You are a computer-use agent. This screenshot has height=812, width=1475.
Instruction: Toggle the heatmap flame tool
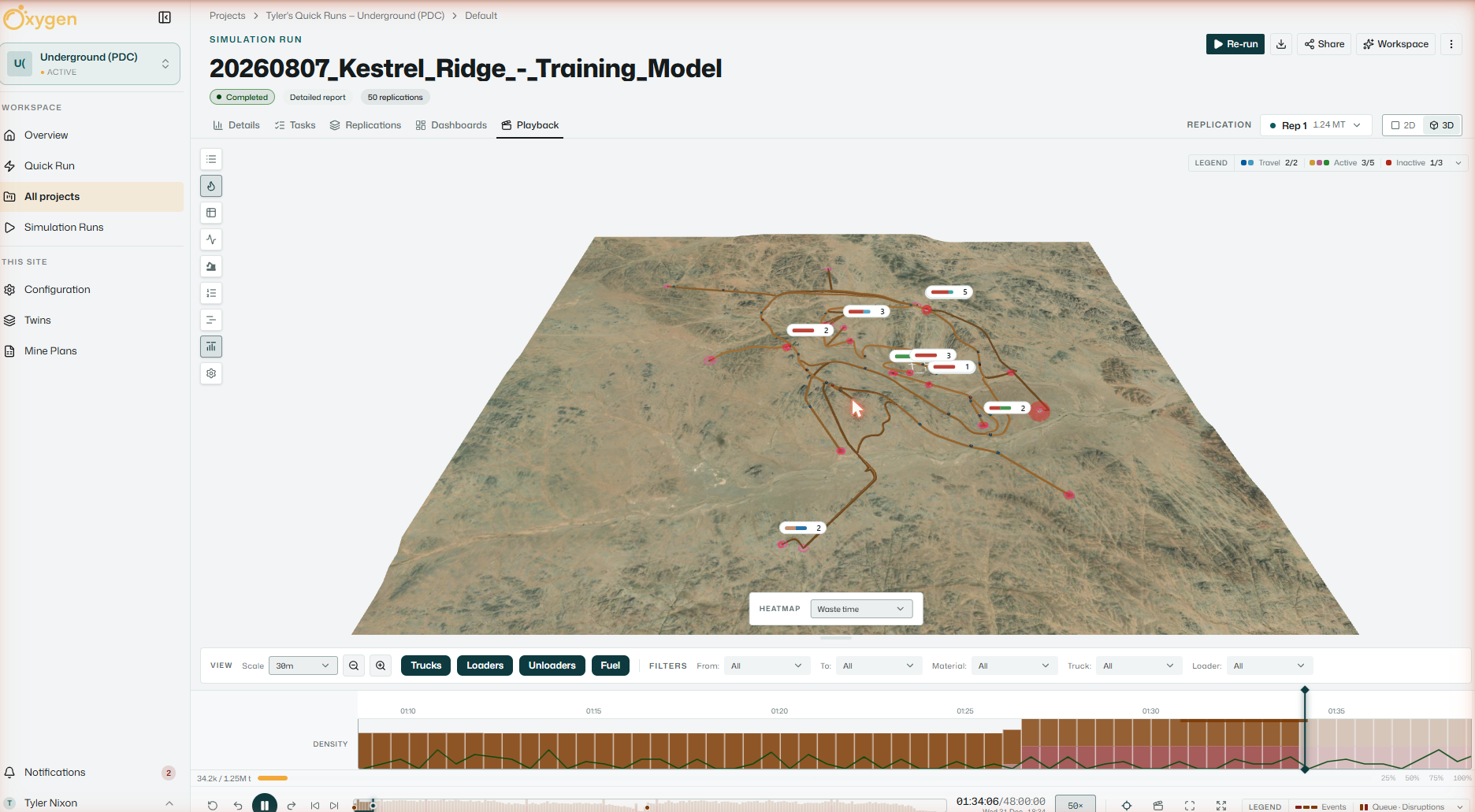tap(211, 186)
